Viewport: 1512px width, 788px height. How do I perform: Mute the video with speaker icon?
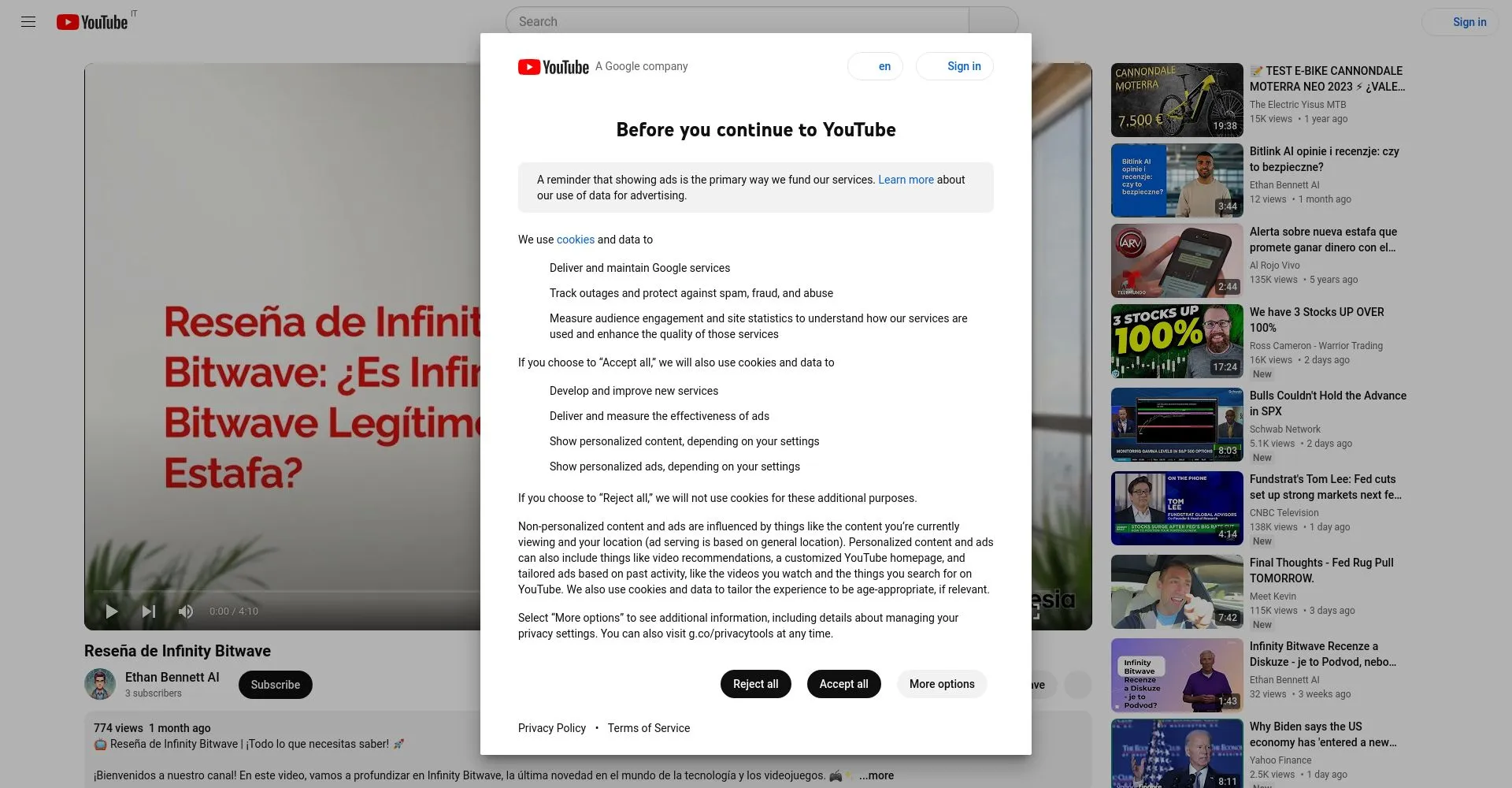186,611
